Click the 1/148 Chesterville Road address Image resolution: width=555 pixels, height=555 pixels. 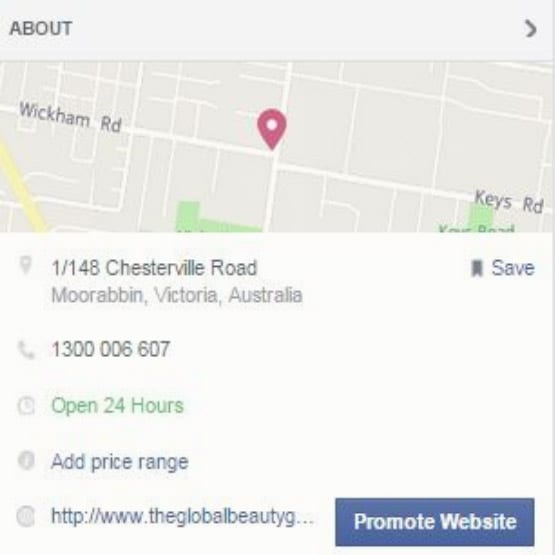[x=154, y=268]
